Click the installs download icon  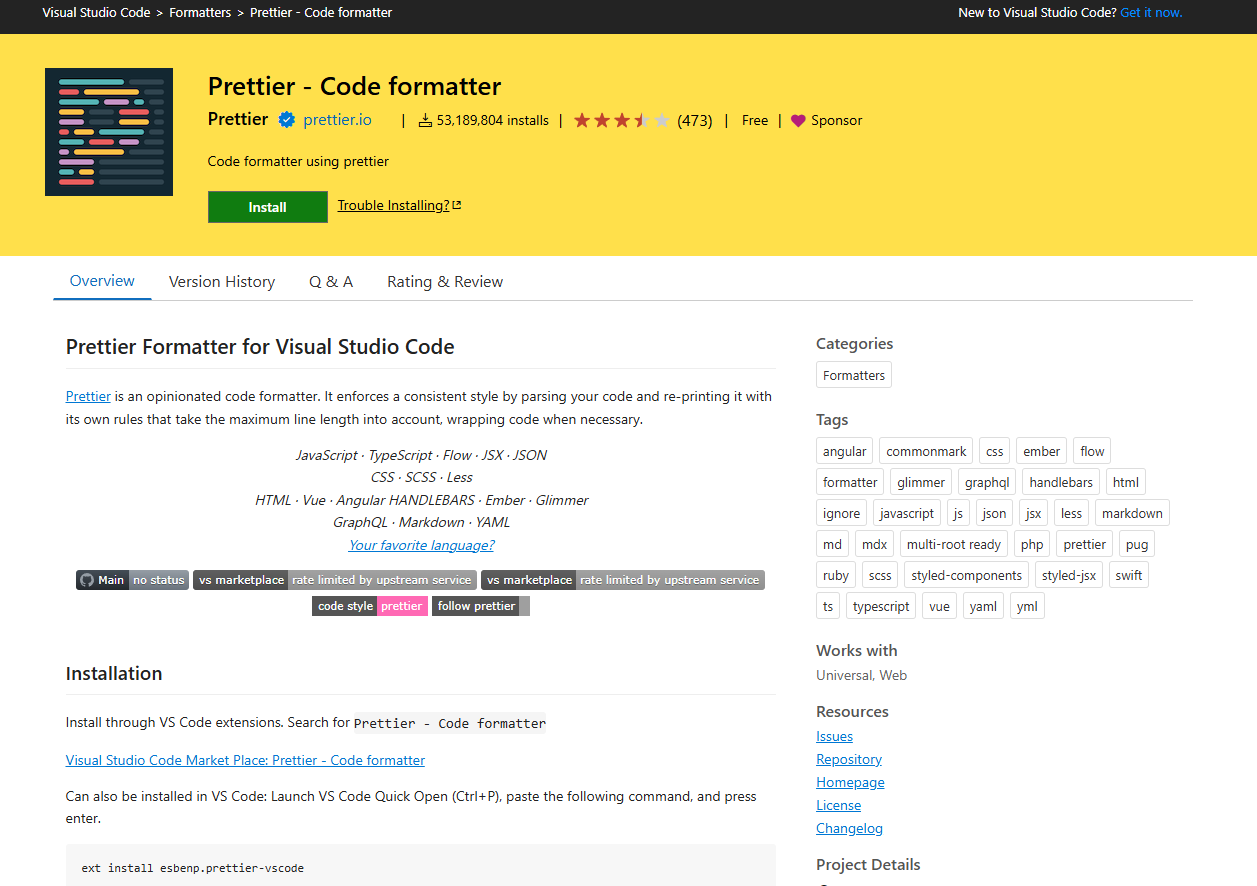tap(425, 121)
